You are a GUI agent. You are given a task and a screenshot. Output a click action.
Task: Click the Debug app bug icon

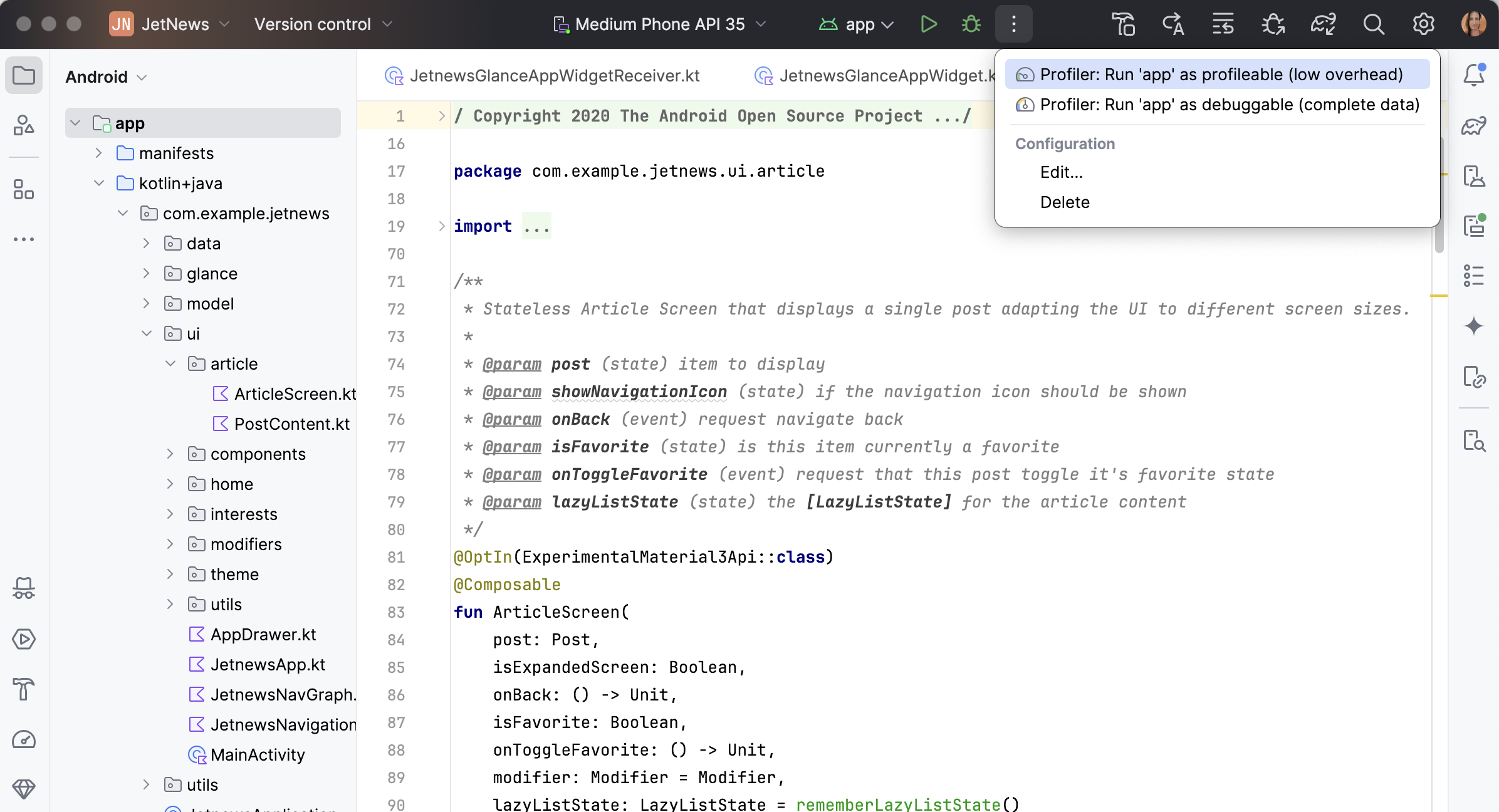(x=971, y=24)
